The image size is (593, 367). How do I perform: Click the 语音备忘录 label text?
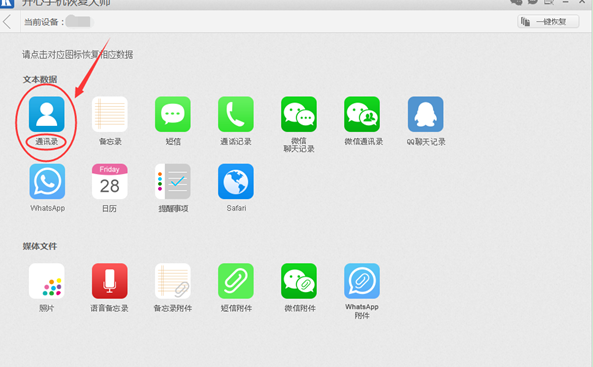point(109,308)
